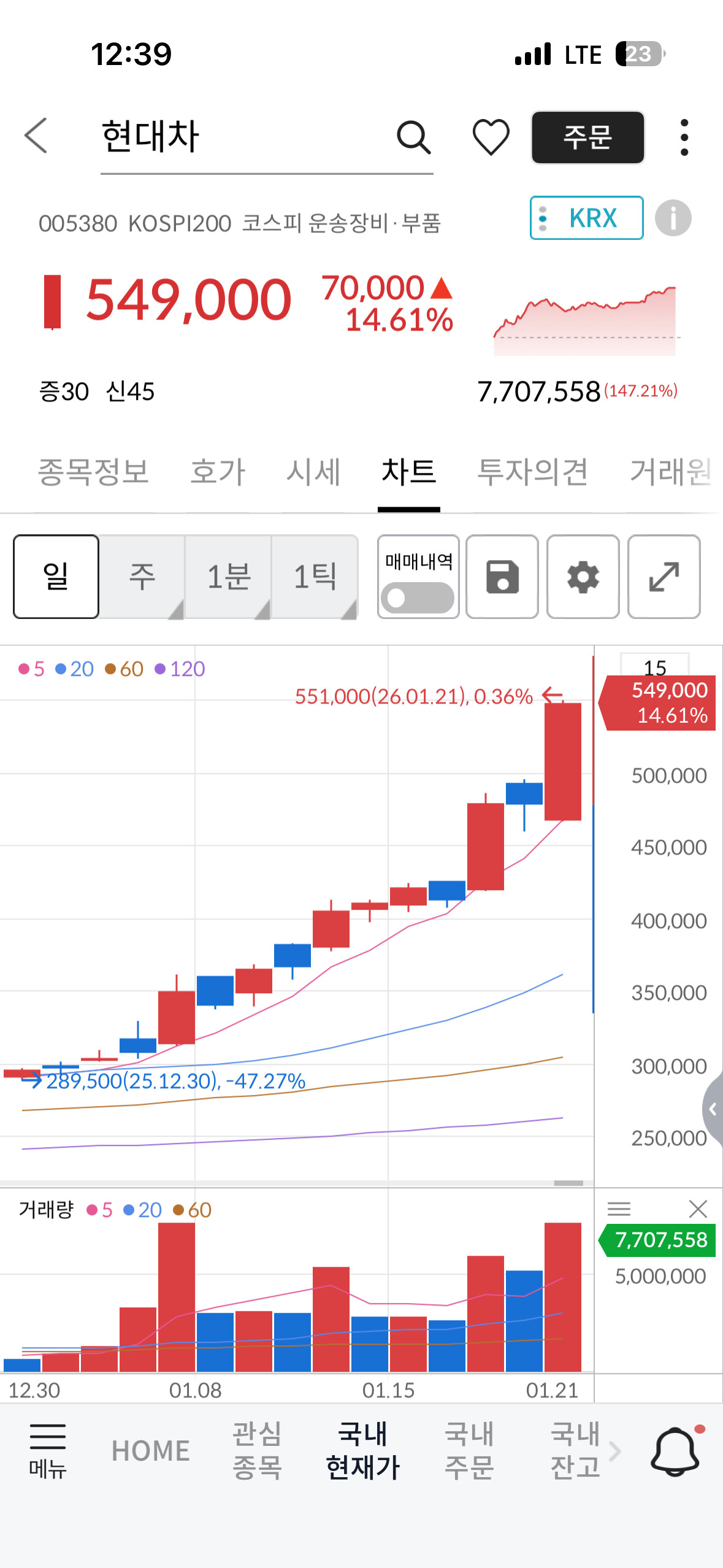Open the 1틱 tick interval dropdown

315,577
